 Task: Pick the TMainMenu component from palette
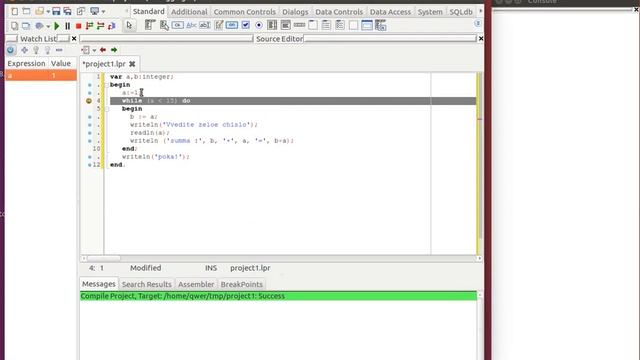point(150,25)
